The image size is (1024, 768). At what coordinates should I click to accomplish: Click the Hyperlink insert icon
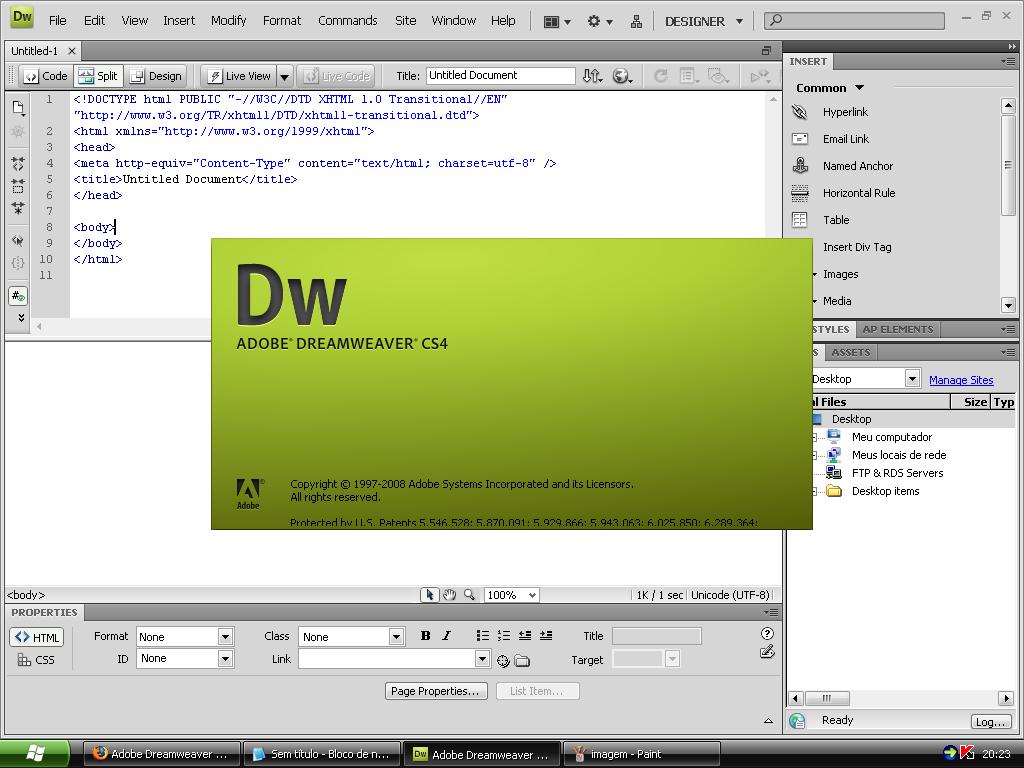pos(799,112)
